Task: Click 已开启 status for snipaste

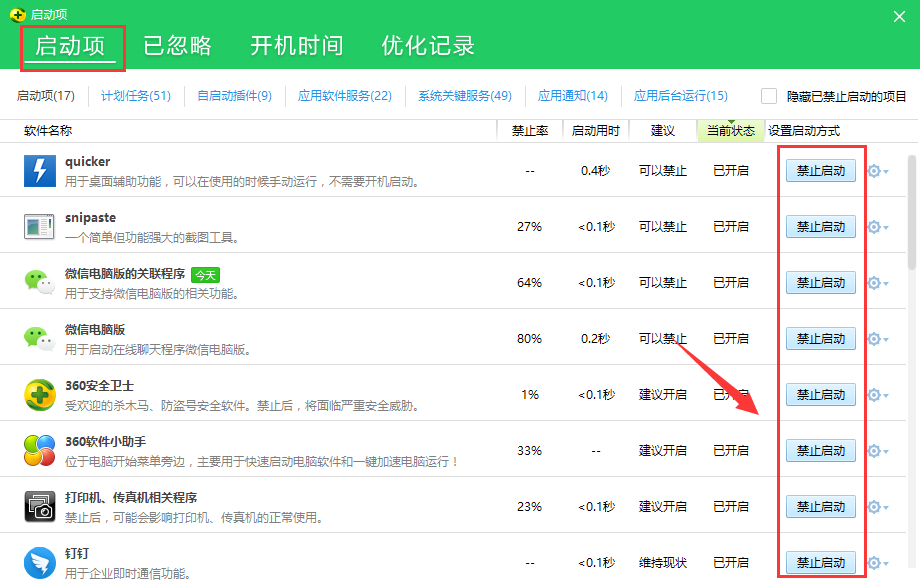Action: pos(731,227)
